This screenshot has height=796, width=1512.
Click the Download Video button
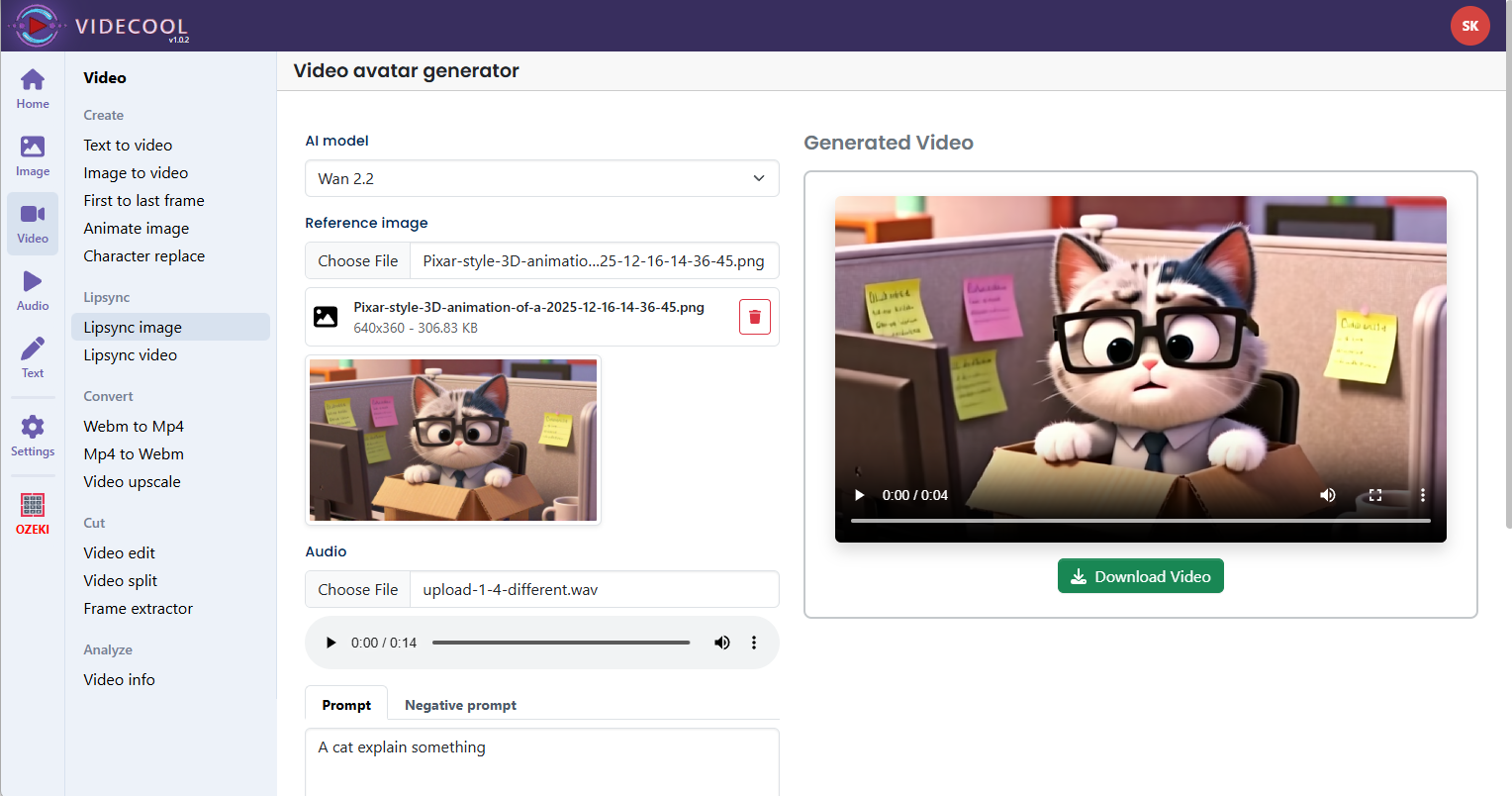coord(1140,576)
